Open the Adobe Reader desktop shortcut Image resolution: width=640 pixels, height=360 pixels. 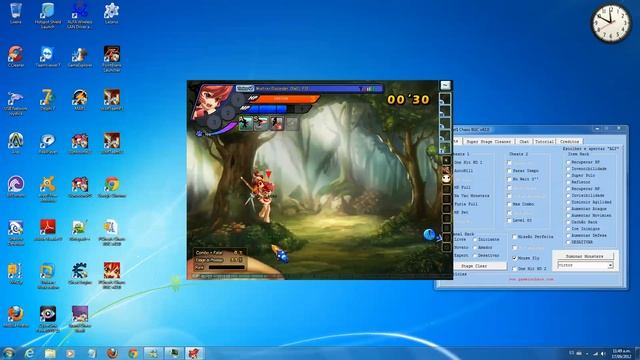coord(47,230)
